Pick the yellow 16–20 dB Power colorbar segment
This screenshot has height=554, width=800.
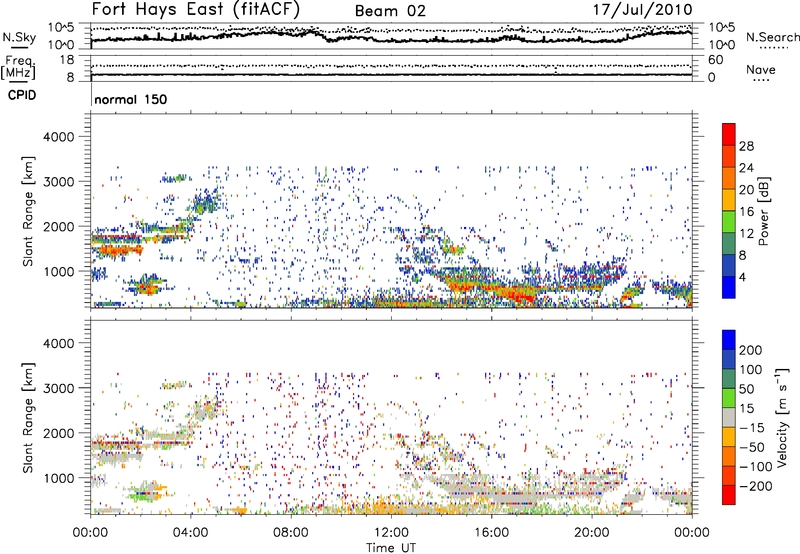729,200
